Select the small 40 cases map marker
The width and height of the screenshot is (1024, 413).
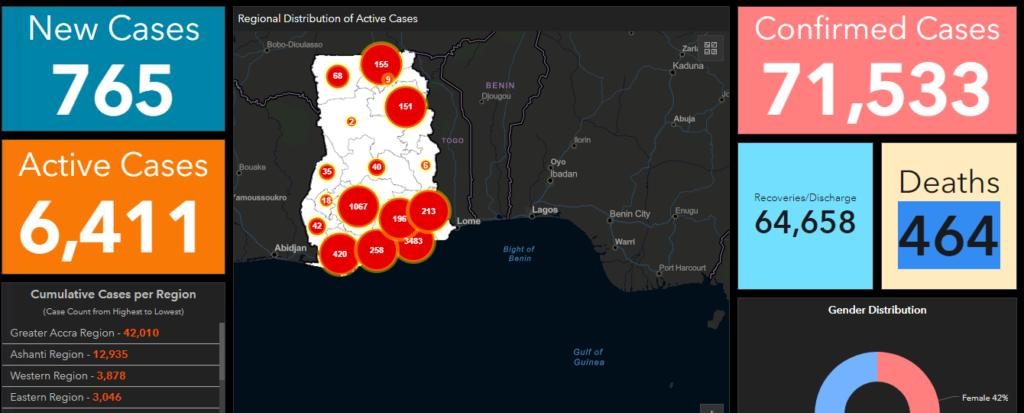tap(376, 167)
